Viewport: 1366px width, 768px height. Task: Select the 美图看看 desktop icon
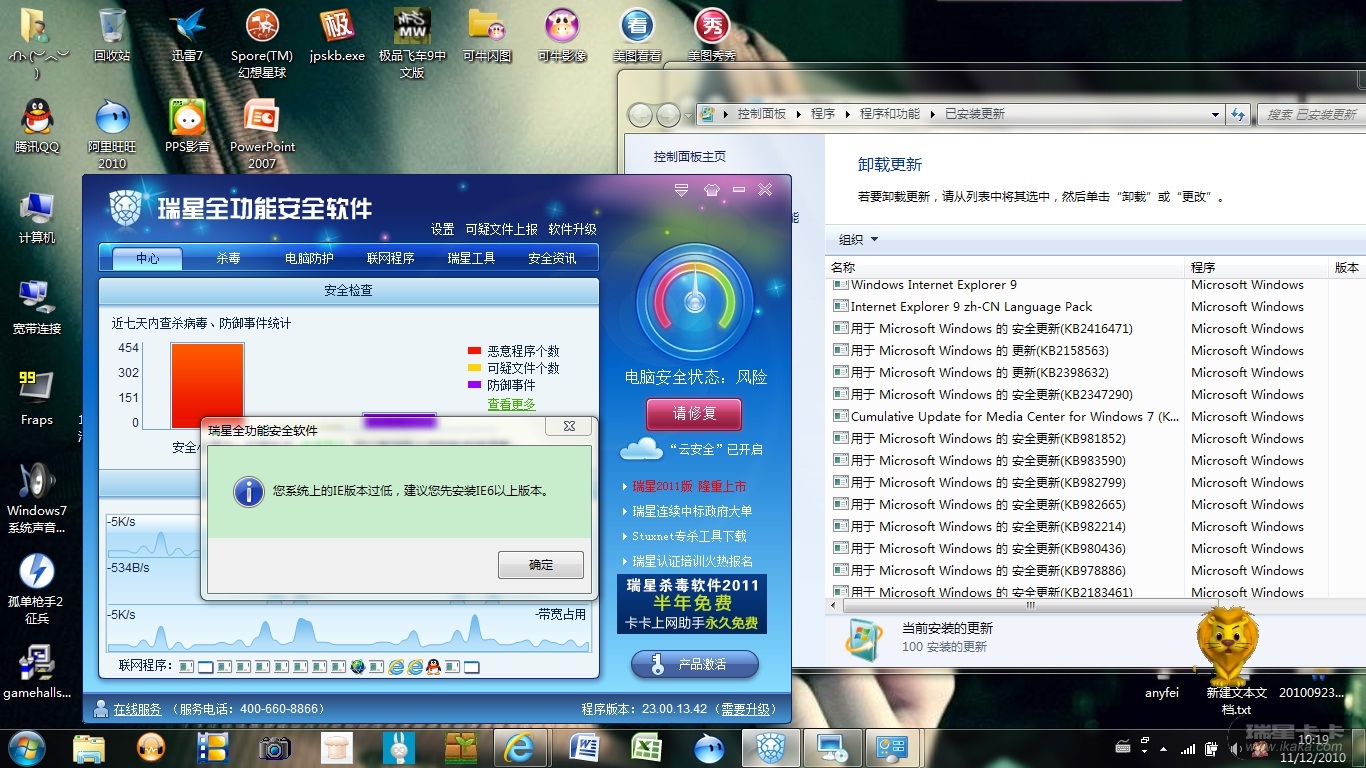click(x=637, y=36)
